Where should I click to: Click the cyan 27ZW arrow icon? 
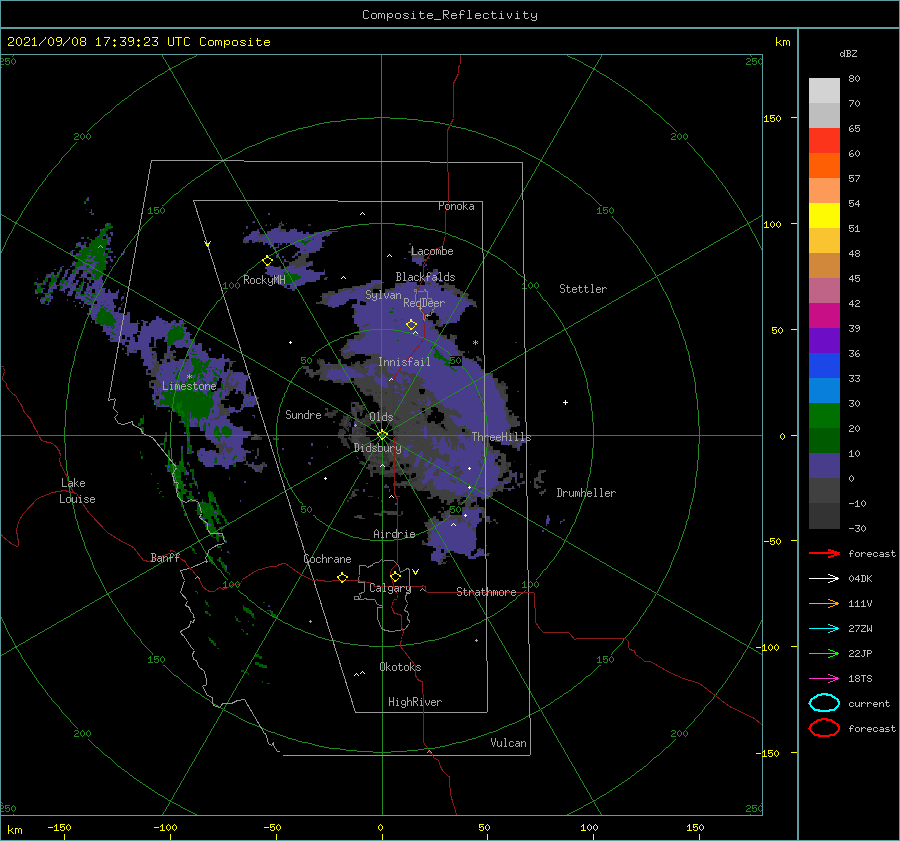click(x=824, y=629)
